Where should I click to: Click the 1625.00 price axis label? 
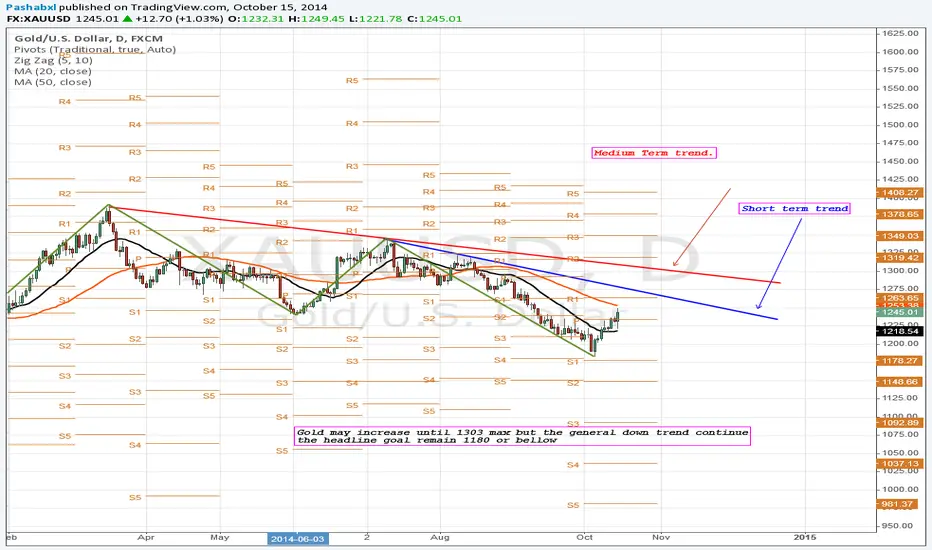(900, 33)
